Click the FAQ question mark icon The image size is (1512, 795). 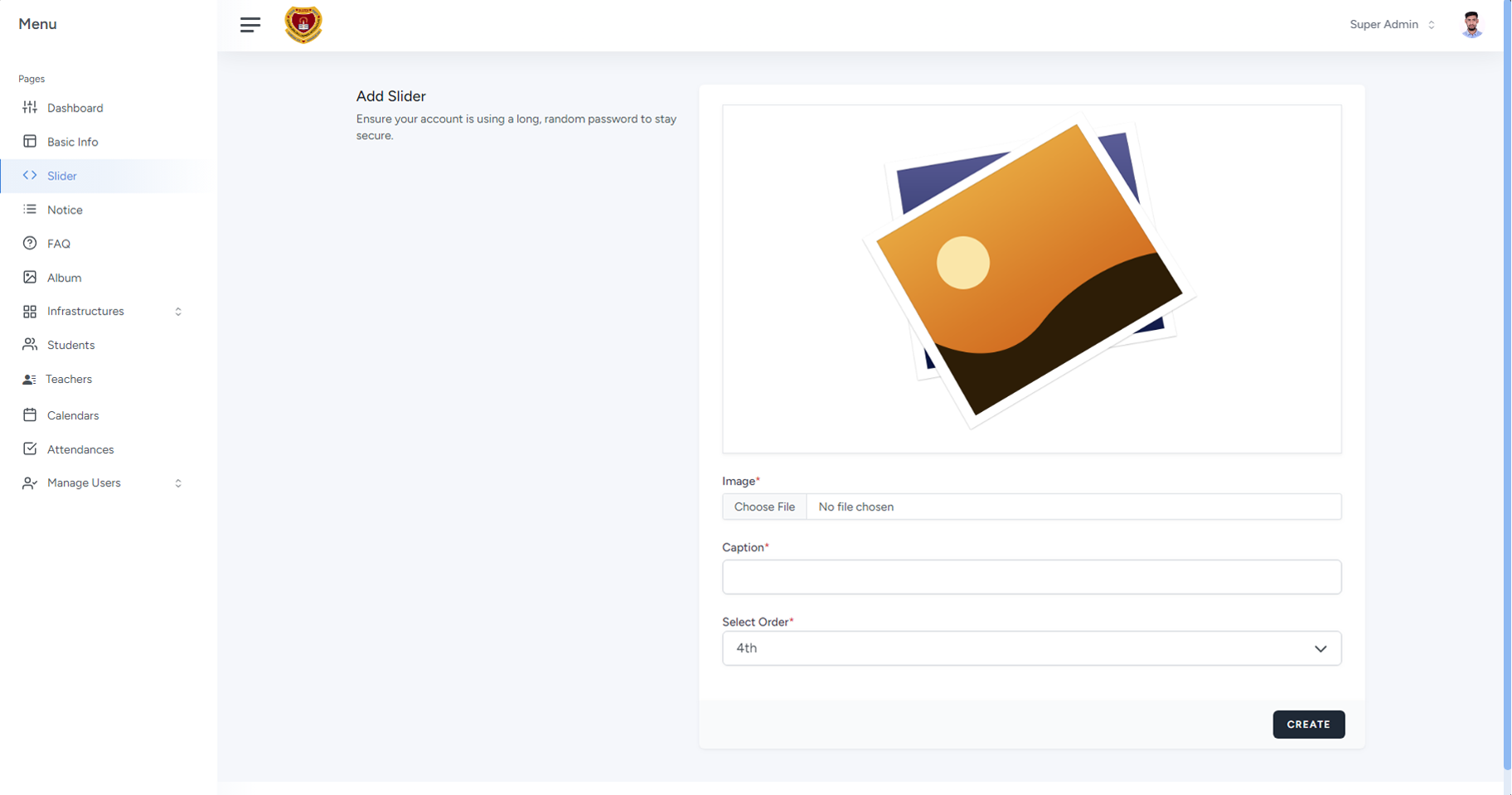30,243
